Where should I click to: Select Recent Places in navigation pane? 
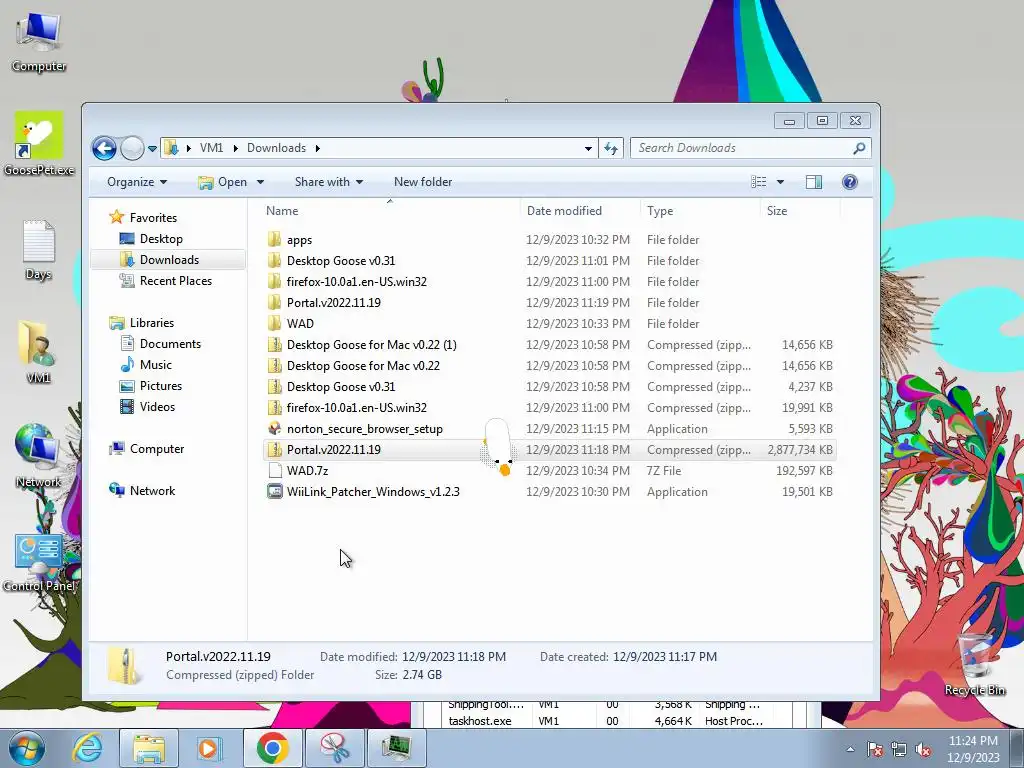point(175,281)
